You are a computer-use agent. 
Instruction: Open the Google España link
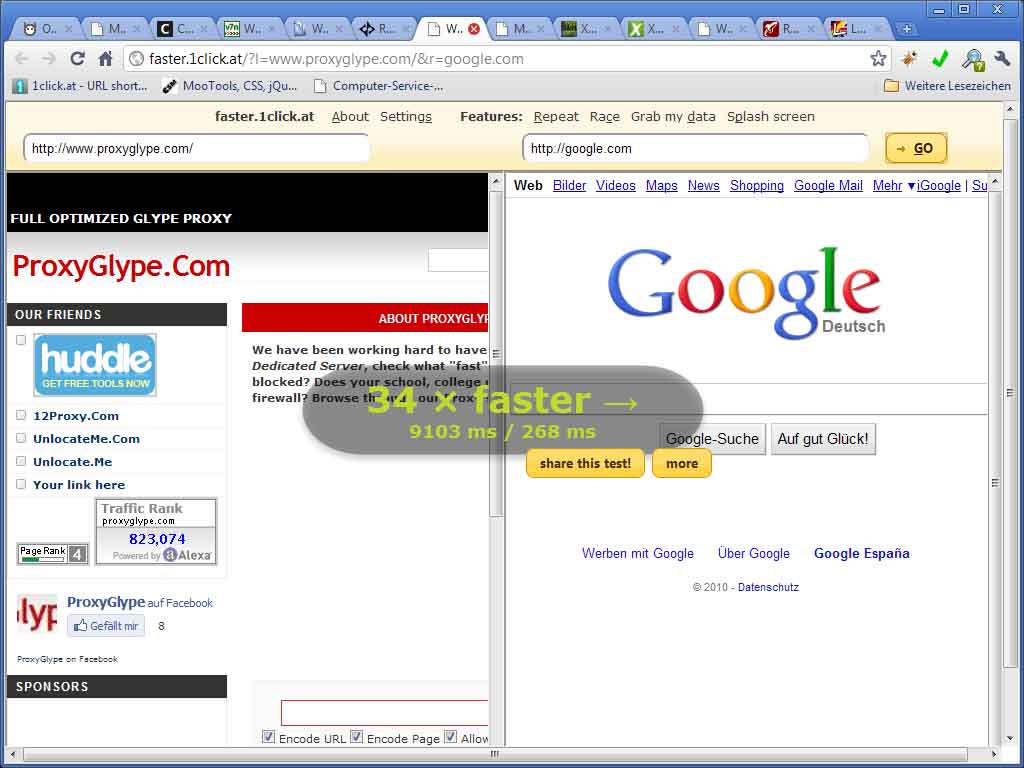point(861,553)
